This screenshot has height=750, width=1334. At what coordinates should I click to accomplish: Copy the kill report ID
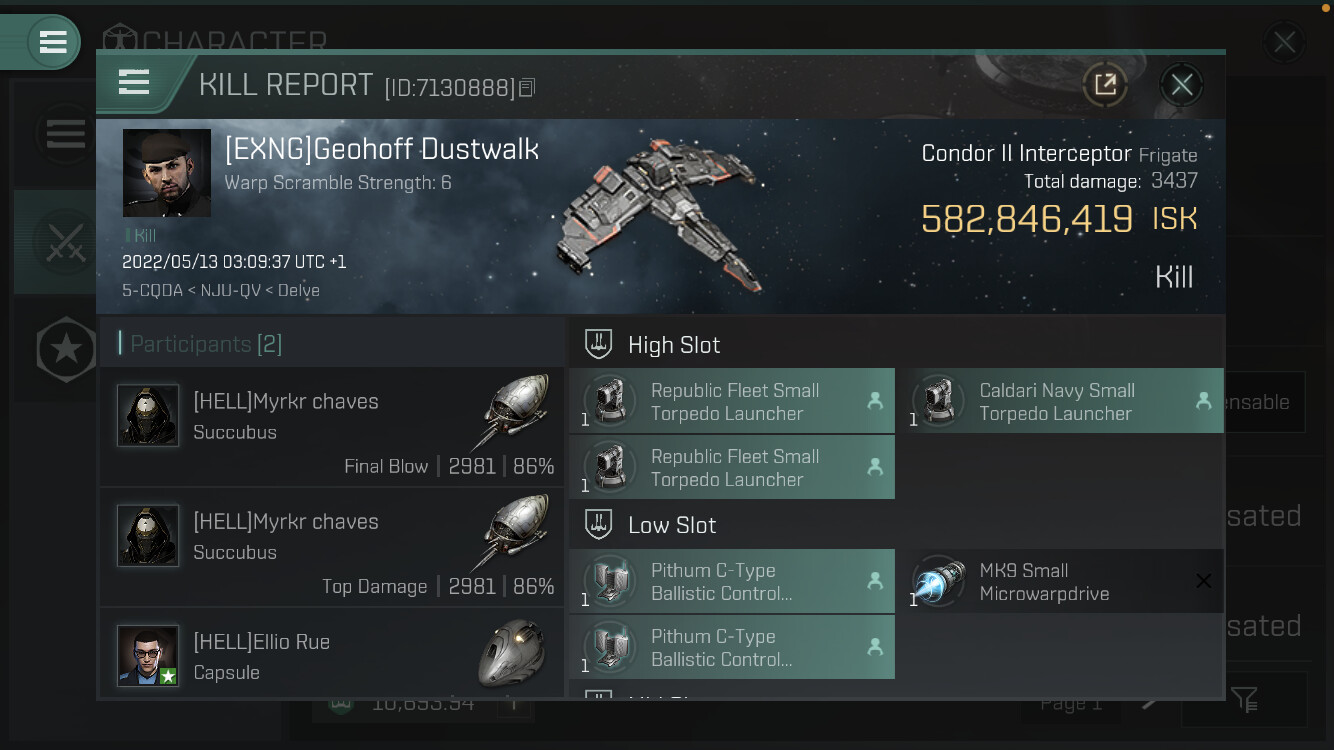tap(527, 88)
